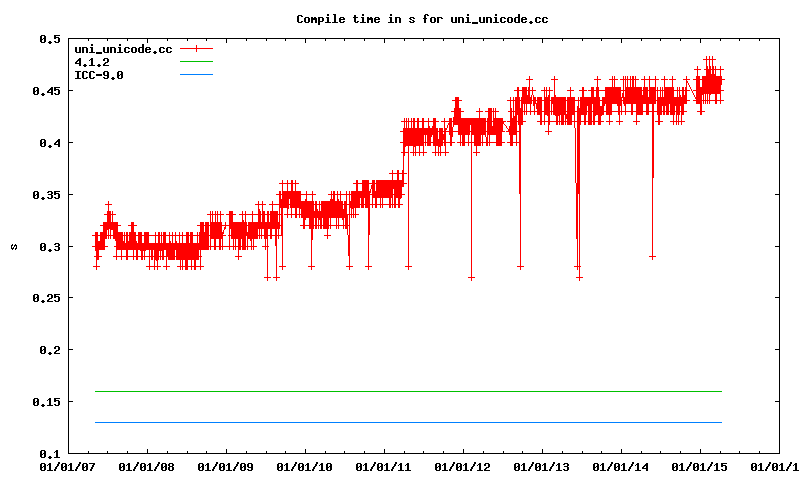The image size is (800, 480).
Task: Click the 's' y-axis unit label
Action: [x=12, y=246]
